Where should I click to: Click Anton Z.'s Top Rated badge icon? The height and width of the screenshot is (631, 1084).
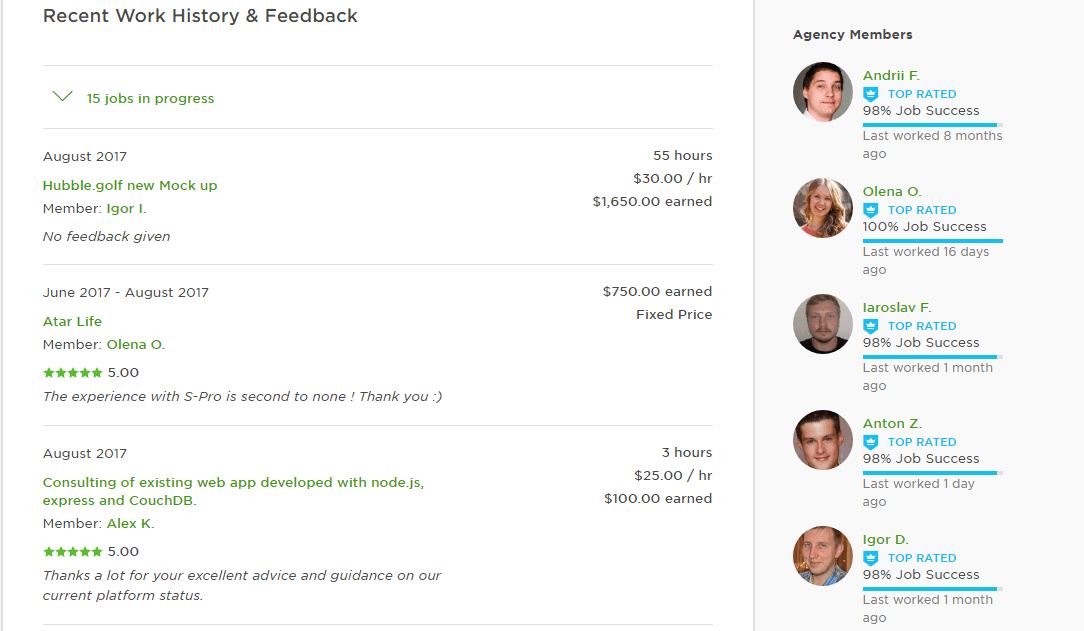point(870,442)
